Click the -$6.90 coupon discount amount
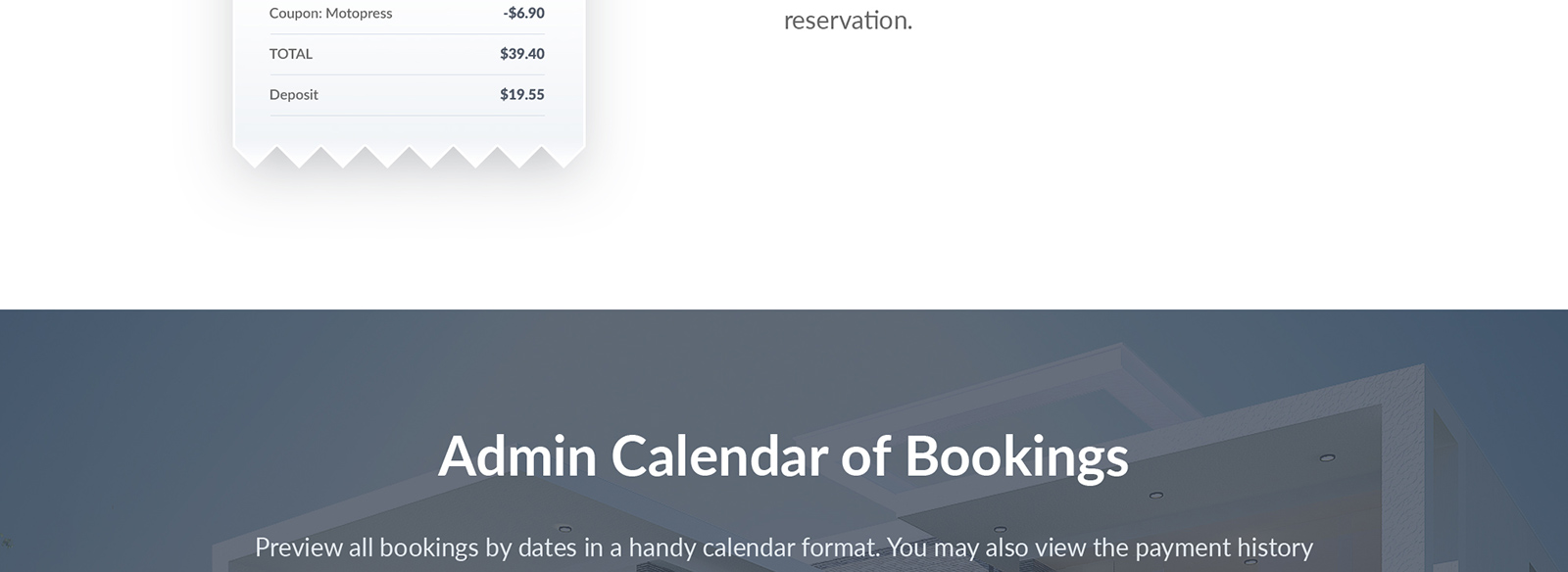Screen dimensions: 1568x572 (523, 13)
